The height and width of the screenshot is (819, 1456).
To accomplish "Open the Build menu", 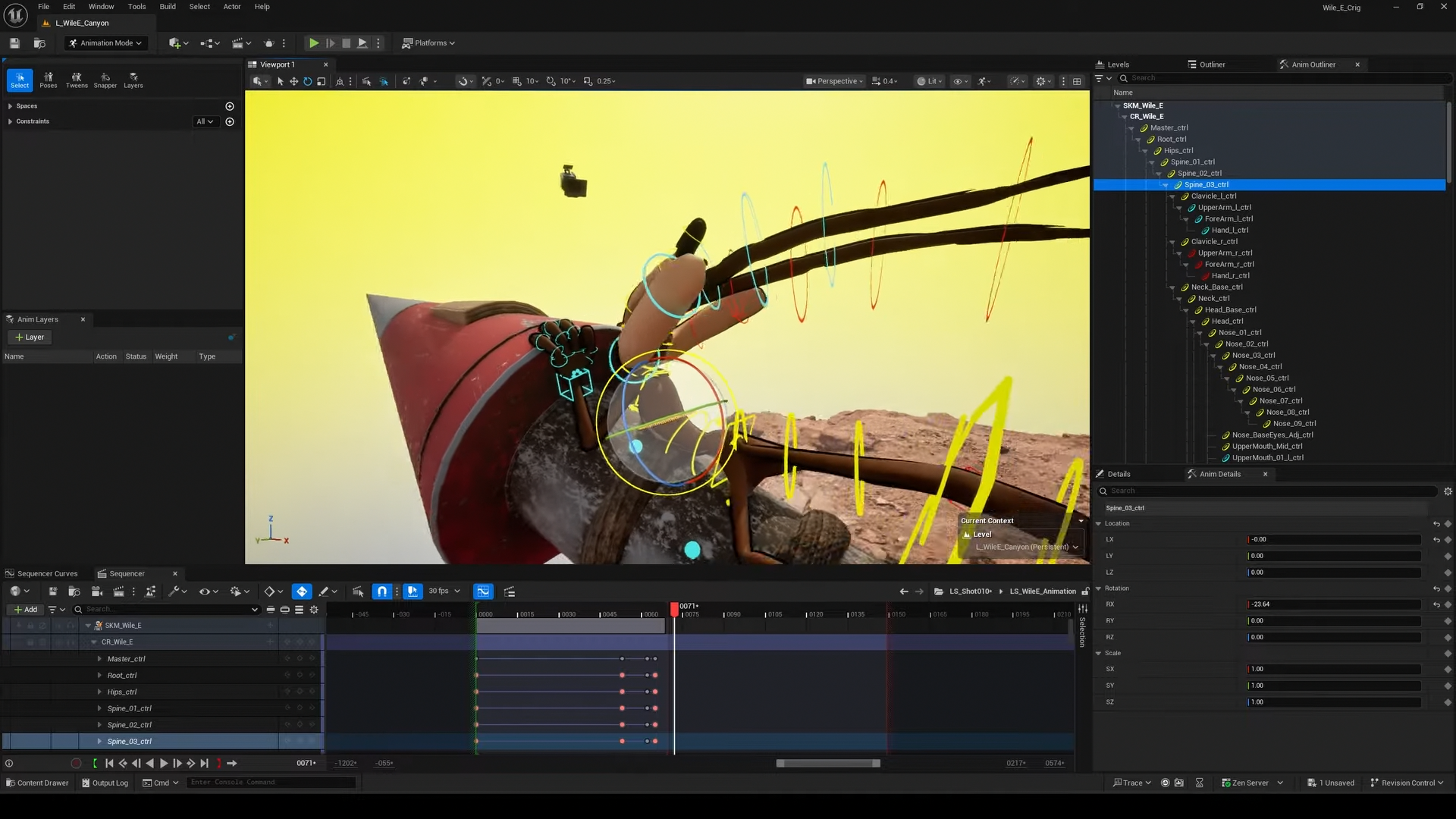I will pyautogui.click(x=168, y=7).
